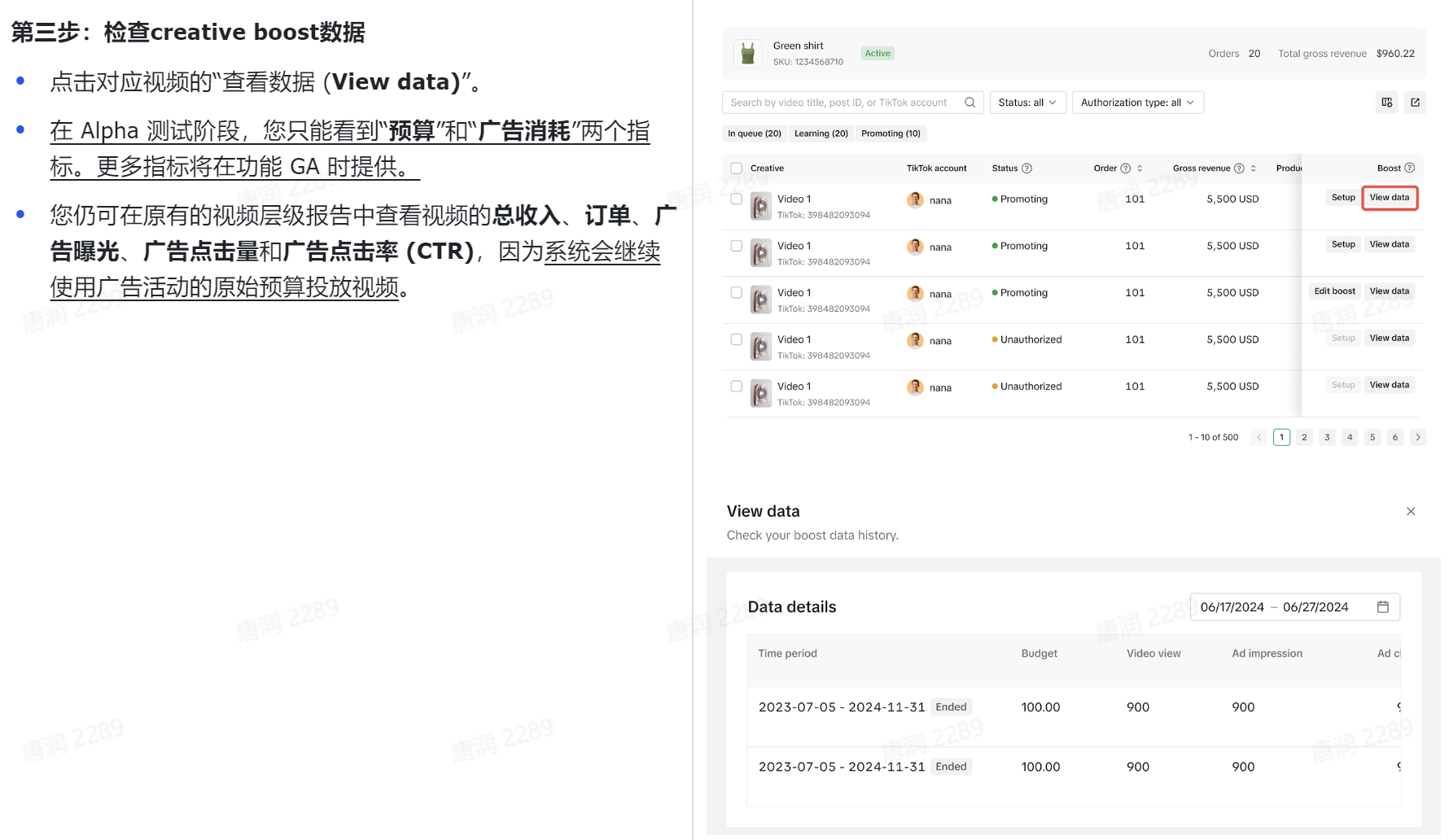The image size is (1449, 840).
Task: Toggle the select-all Creative header checkbox
Action: click(736, 168)
